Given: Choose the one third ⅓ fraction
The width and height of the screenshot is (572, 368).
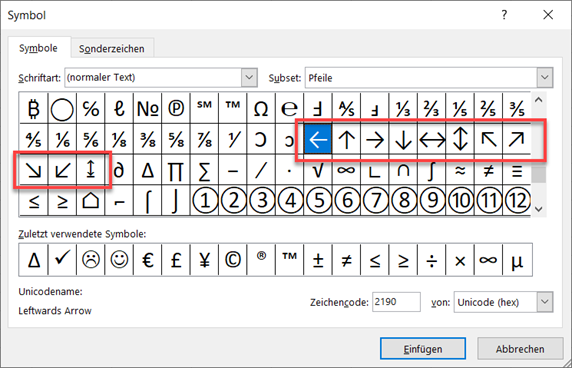Looking at the screenshot, I should tap(403, 108).
